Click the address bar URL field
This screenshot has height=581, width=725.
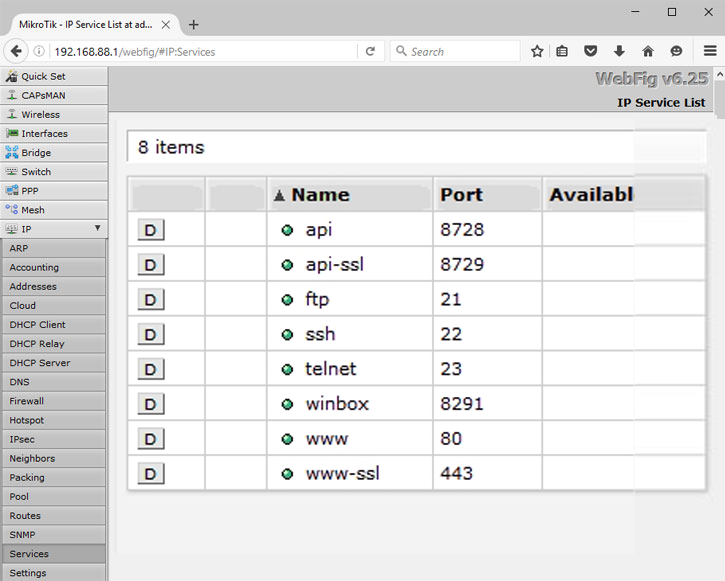tap(203, 51)
